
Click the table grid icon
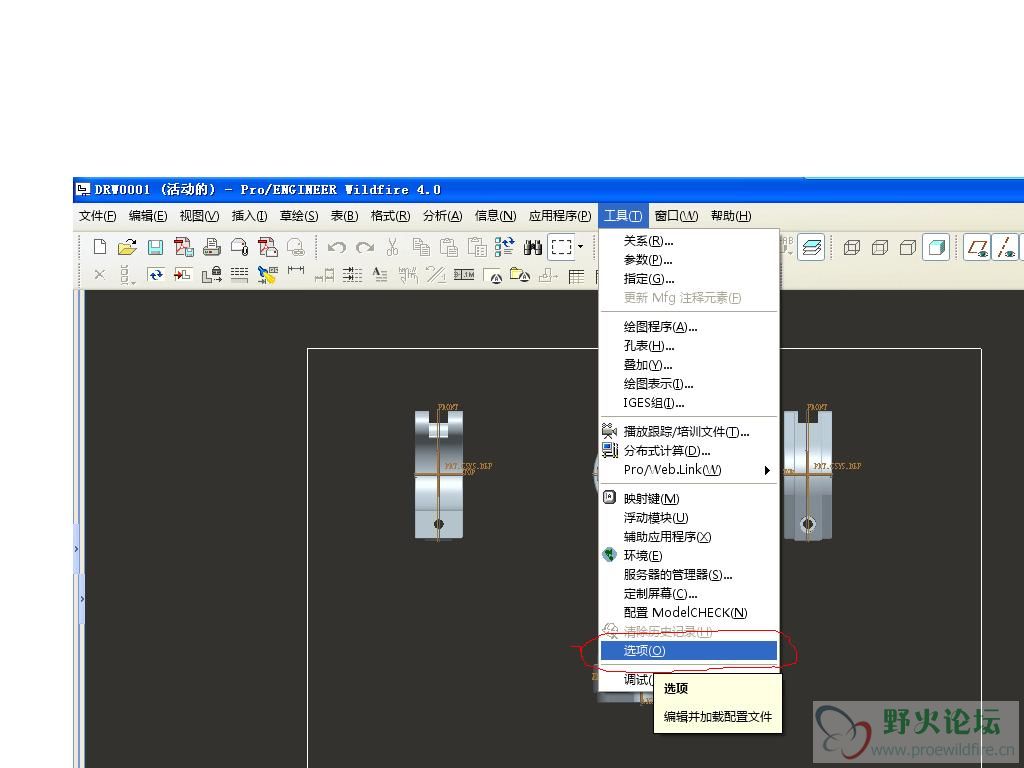click(577, 276)
